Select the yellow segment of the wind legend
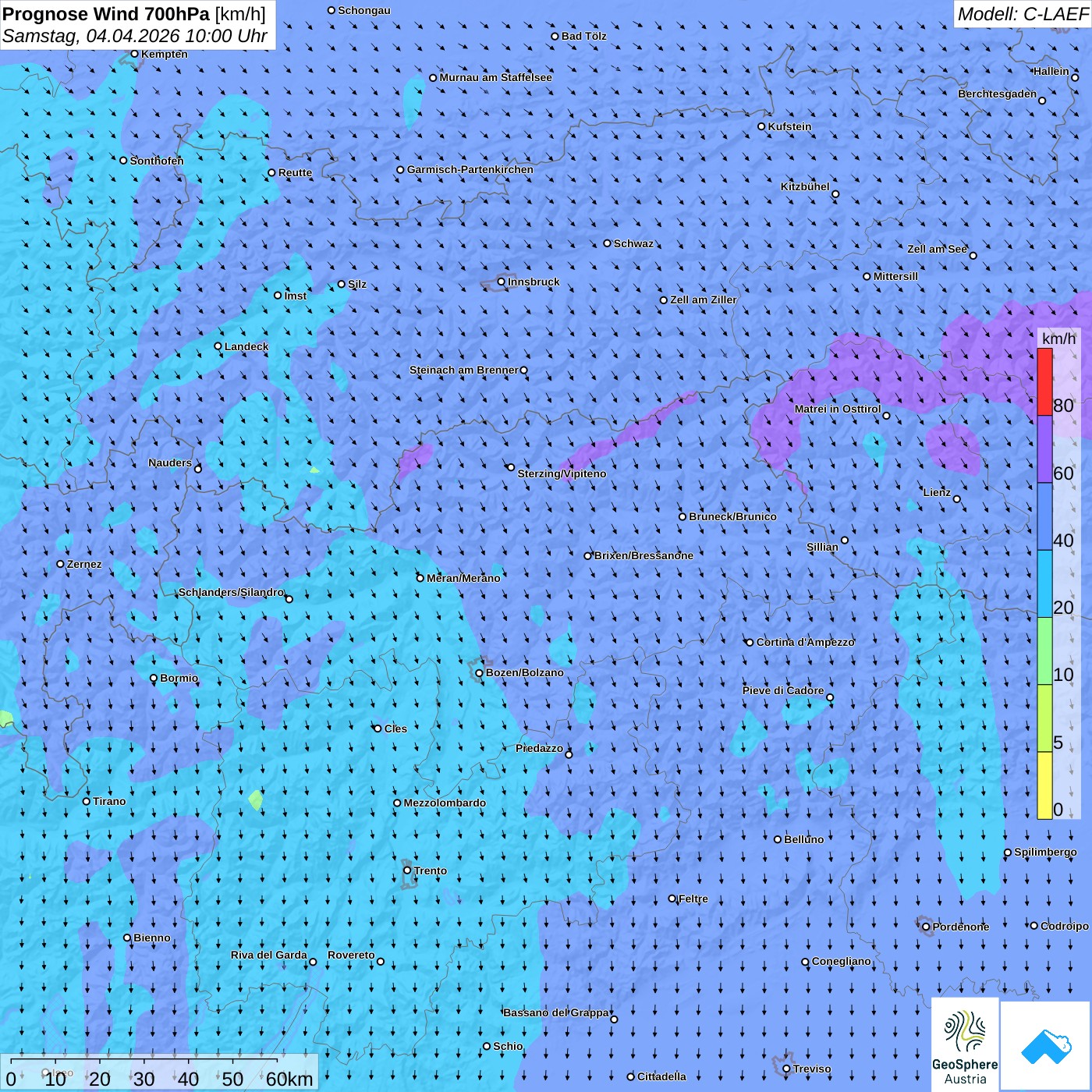Image resolution: width=1092 pixels, height=1092 pixels. (x=1044, y=785)
